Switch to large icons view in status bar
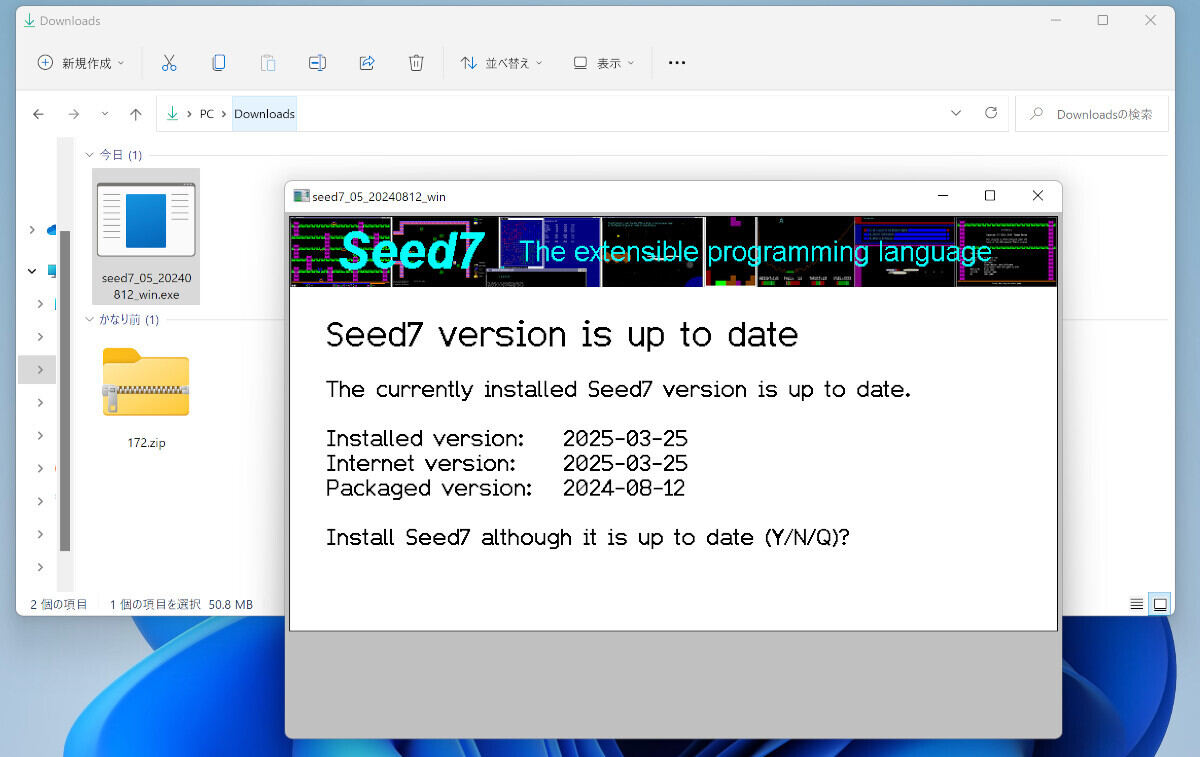This screenshot has width=1200, height=757. point(1160,604)
